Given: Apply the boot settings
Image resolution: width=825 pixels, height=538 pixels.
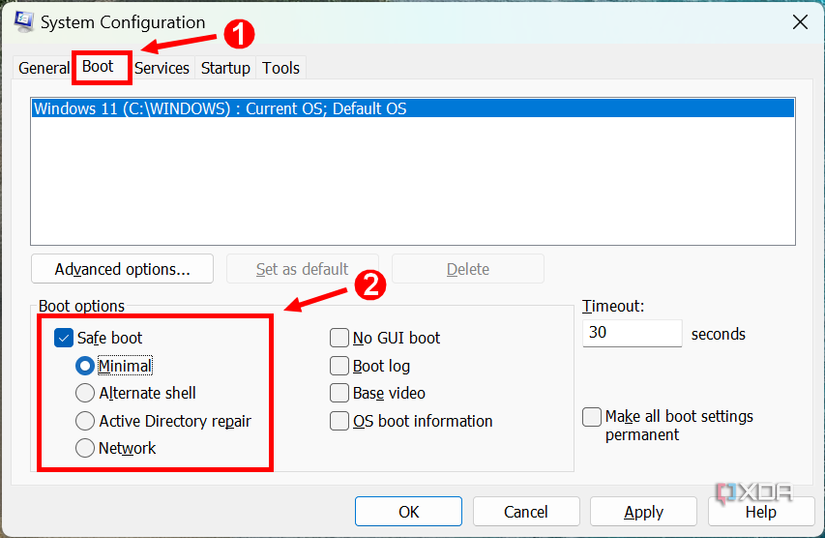Looking at the screenshot, I should [x=643, y=511].
